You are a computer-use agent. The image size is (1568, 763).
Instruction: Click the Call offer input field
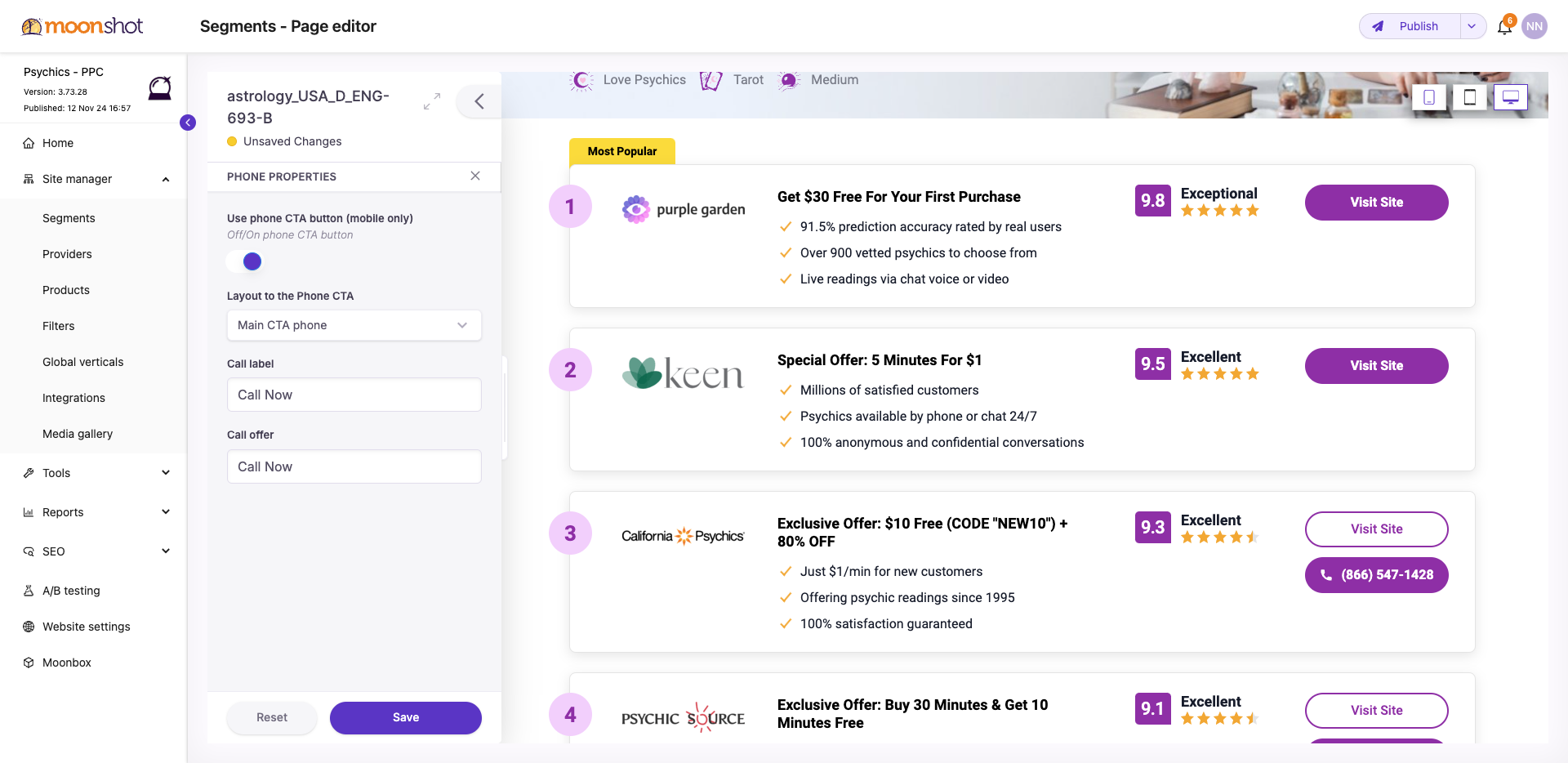(354, 466)
